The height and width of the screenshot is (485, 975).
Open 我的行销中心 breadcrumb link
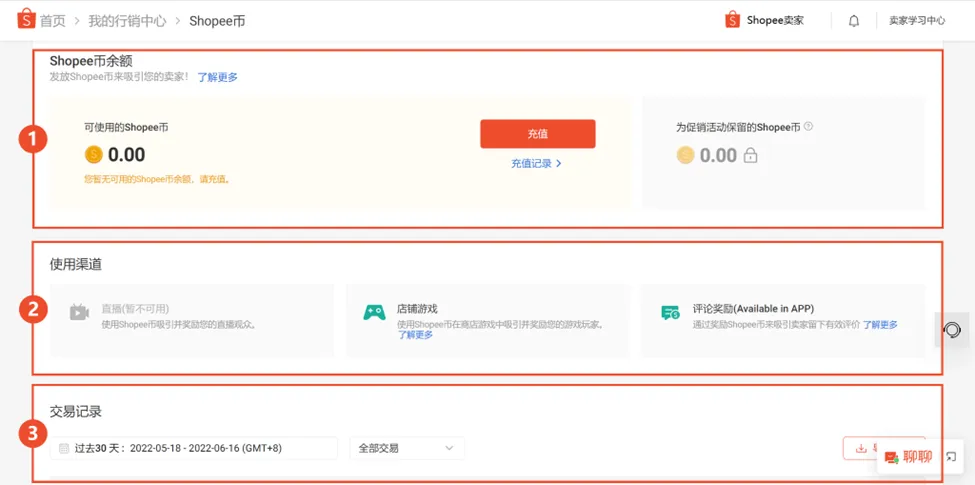[x=127, y=21]
